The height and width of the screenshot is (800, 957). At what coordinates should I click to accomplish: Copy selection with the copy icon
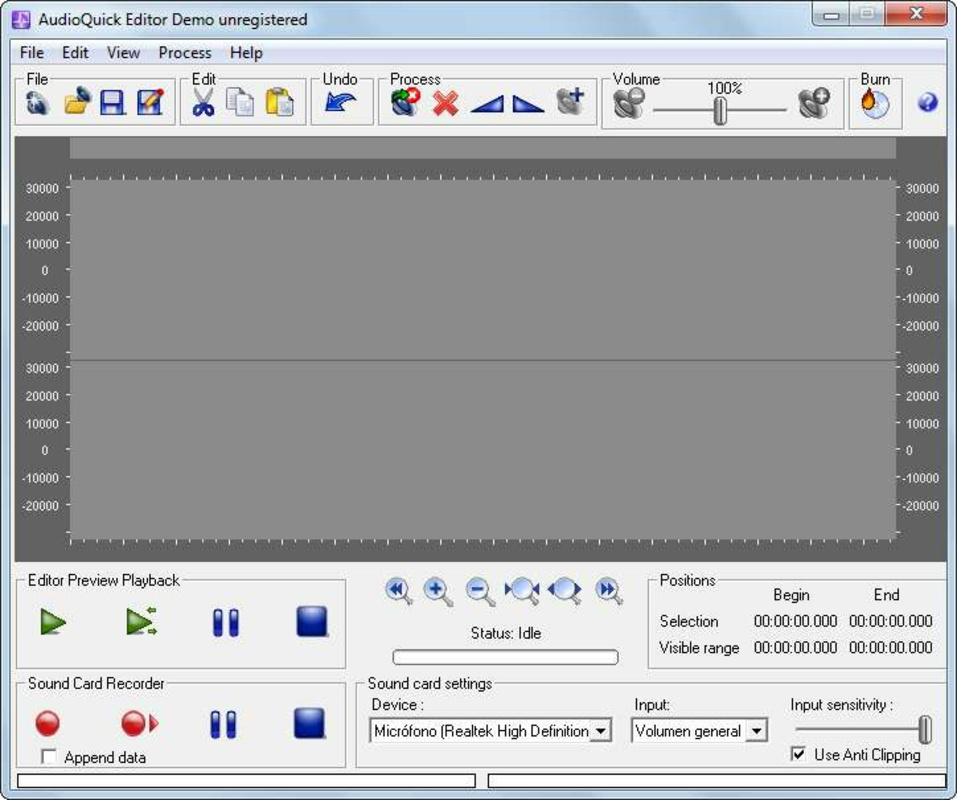(x=240, y=102)
